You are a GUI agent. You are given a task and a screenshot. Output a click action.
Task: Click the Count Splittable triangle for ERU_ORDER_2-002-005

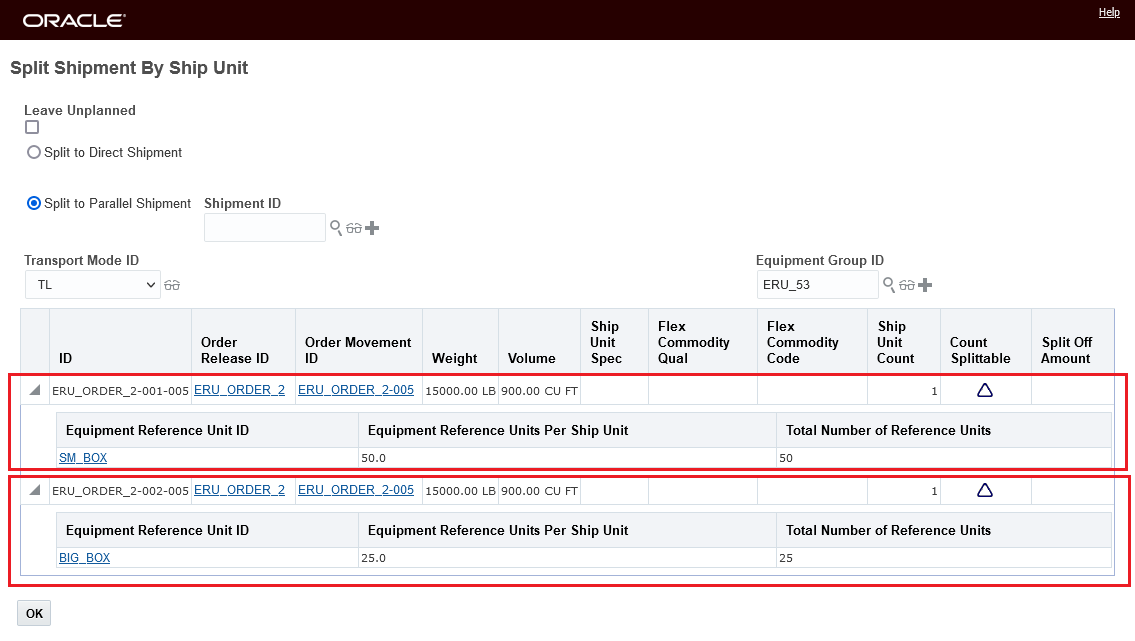click(x=984, y=491)
